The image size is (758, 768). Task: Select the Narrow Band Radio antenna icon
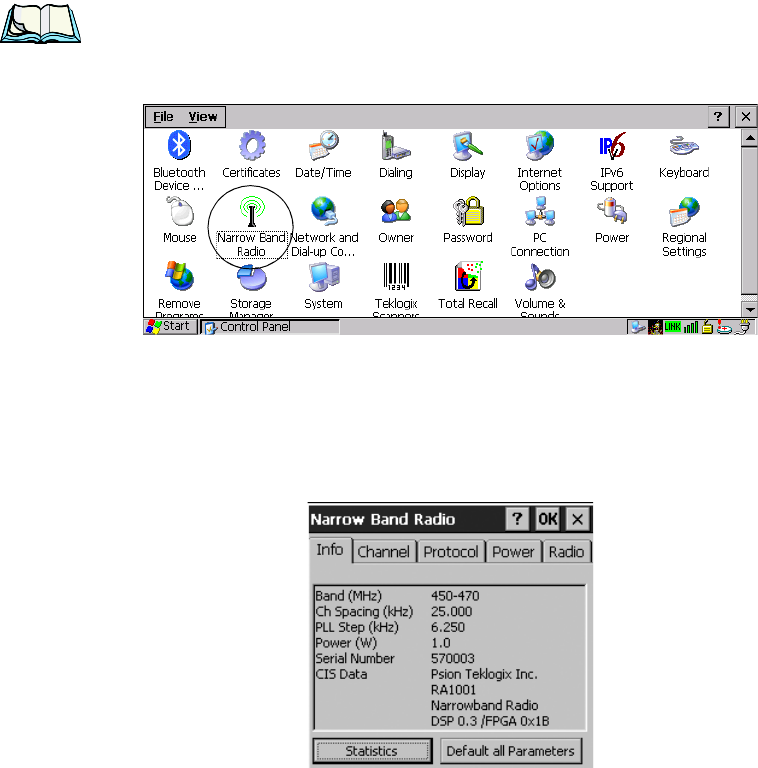252,211
